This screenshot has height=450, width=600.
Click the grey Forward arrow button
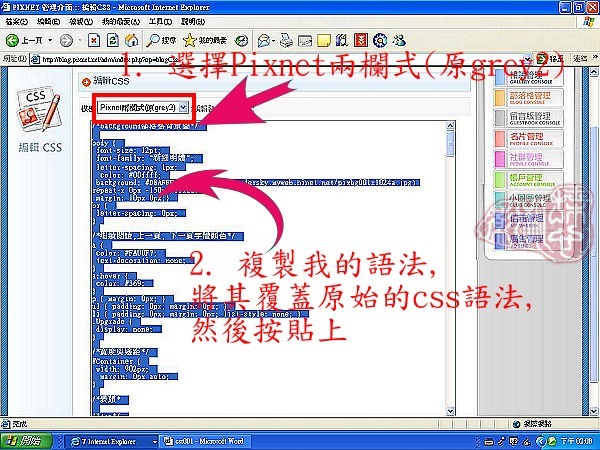(66, 40)
